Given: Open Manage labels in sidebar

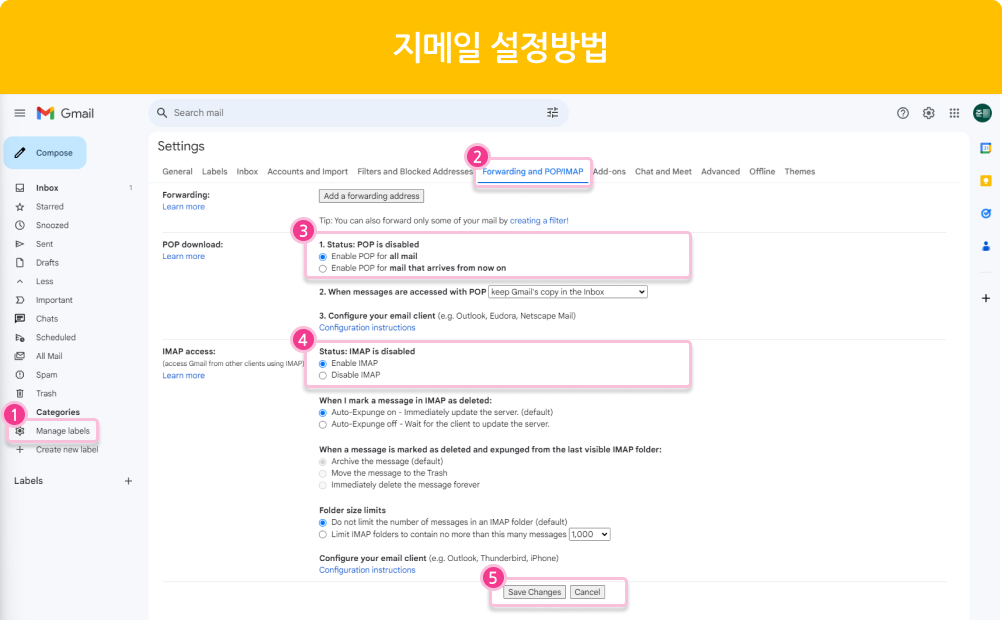Looking at the screenshot, I should tap(63, 431).
